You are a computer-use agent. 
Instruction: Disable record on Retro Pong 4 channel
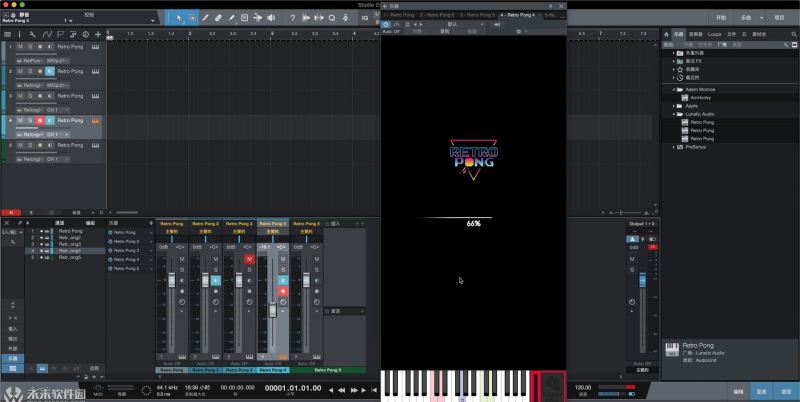click(283, 291)
